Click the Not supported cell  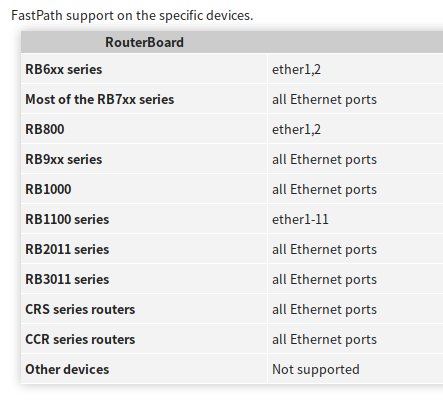[x=316, y=369]
